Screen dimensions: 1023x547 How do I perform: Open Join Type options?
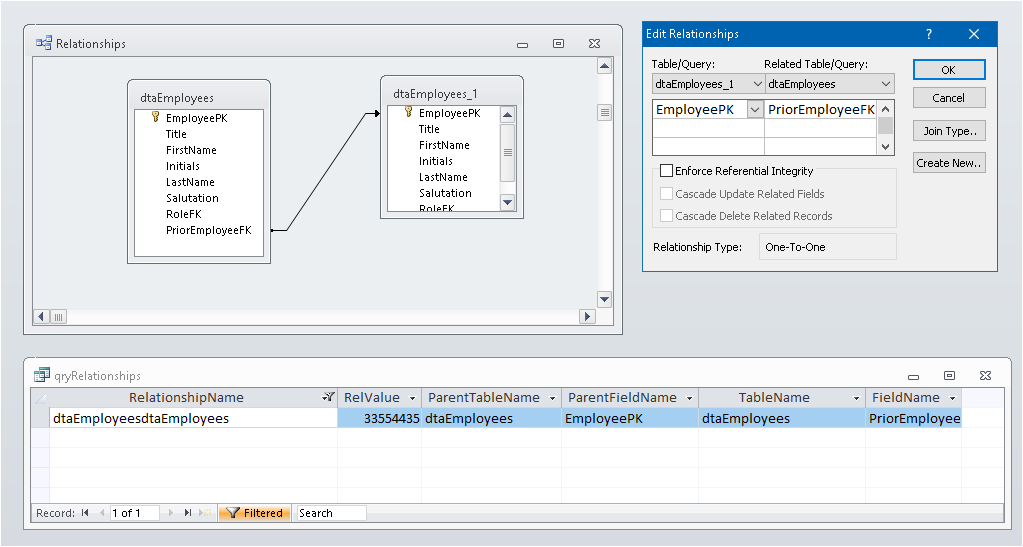(x=949, y=131)
